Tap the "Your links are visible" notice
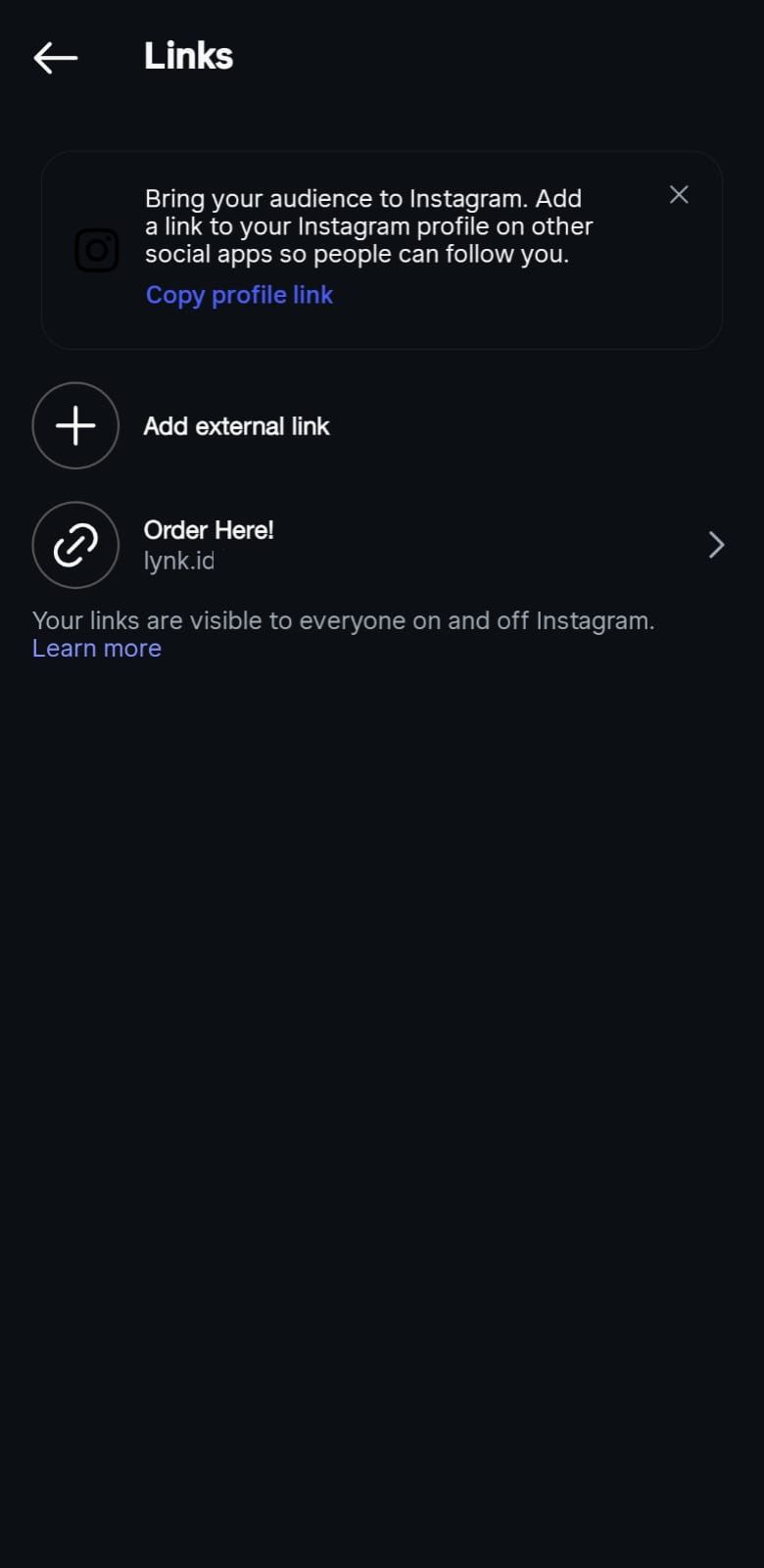764x1568 pixels. click(x=343, y=621)
